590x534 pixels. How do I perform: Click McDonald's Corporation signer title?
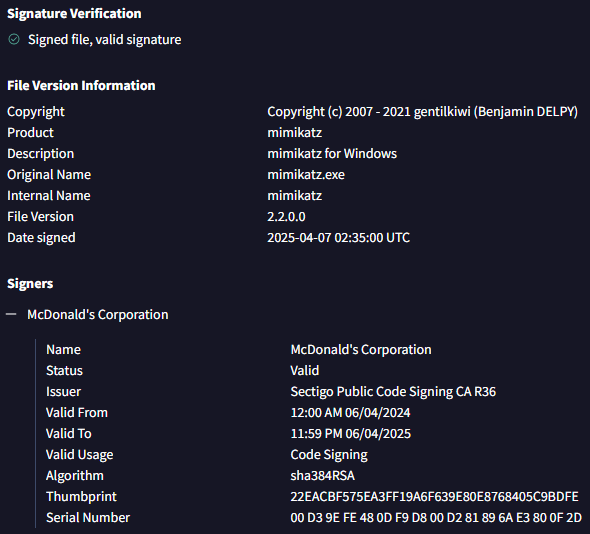[x=98, y=315]
